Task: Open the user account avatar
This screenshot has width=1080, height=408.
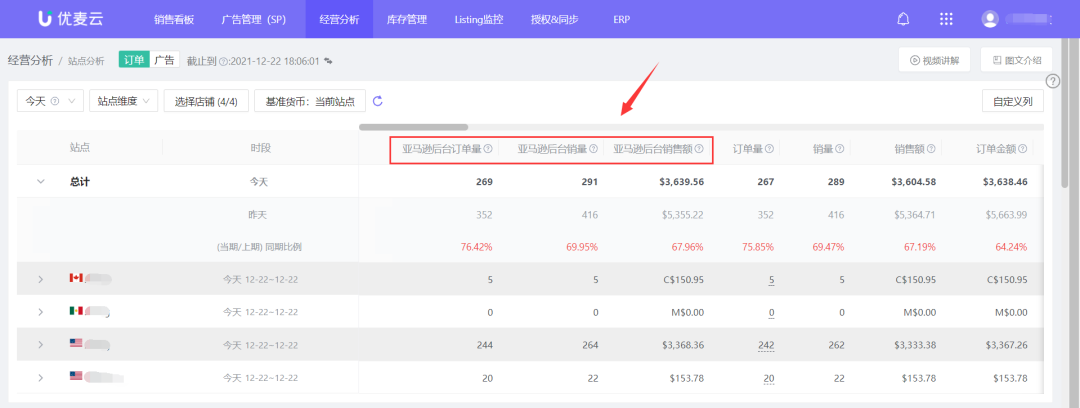Action: pyautogui.click(x=990, y=19)
